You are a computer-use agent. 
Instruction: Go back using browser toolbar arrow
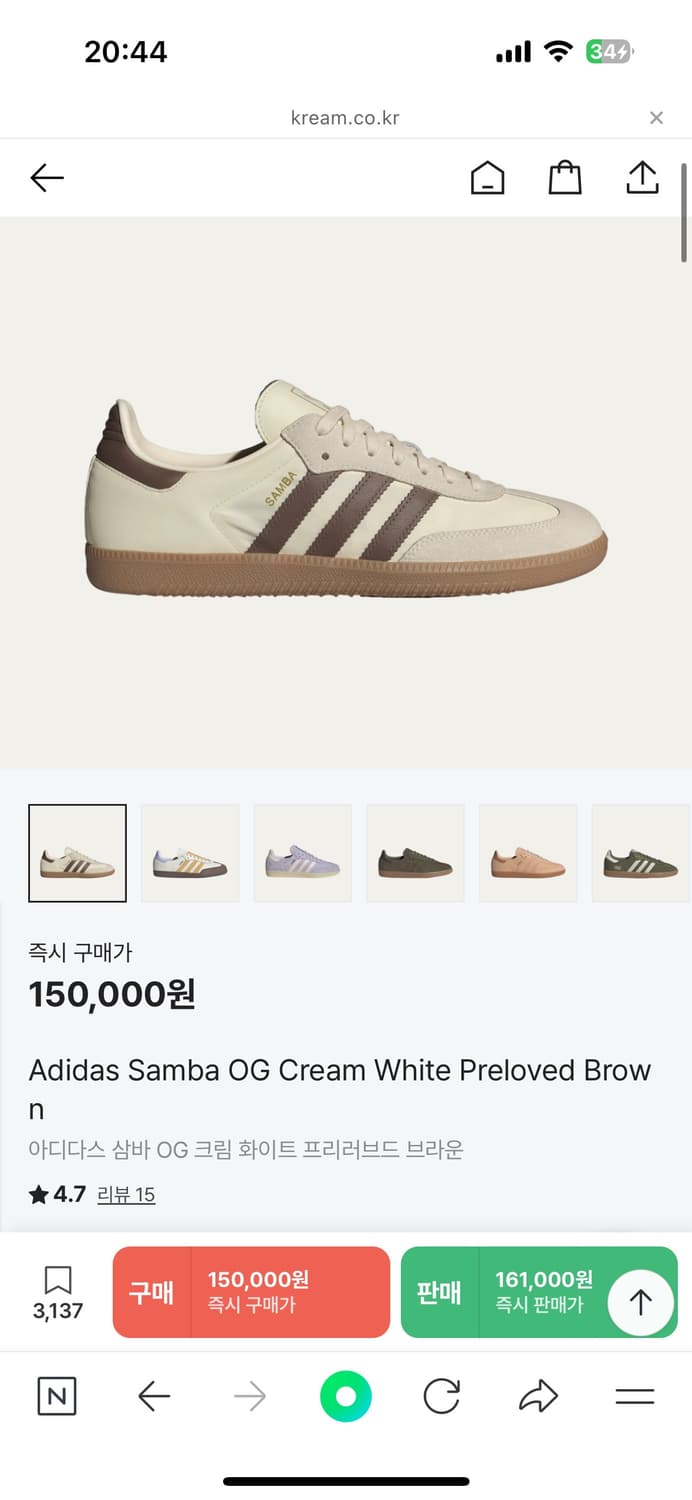point(154,1396)
